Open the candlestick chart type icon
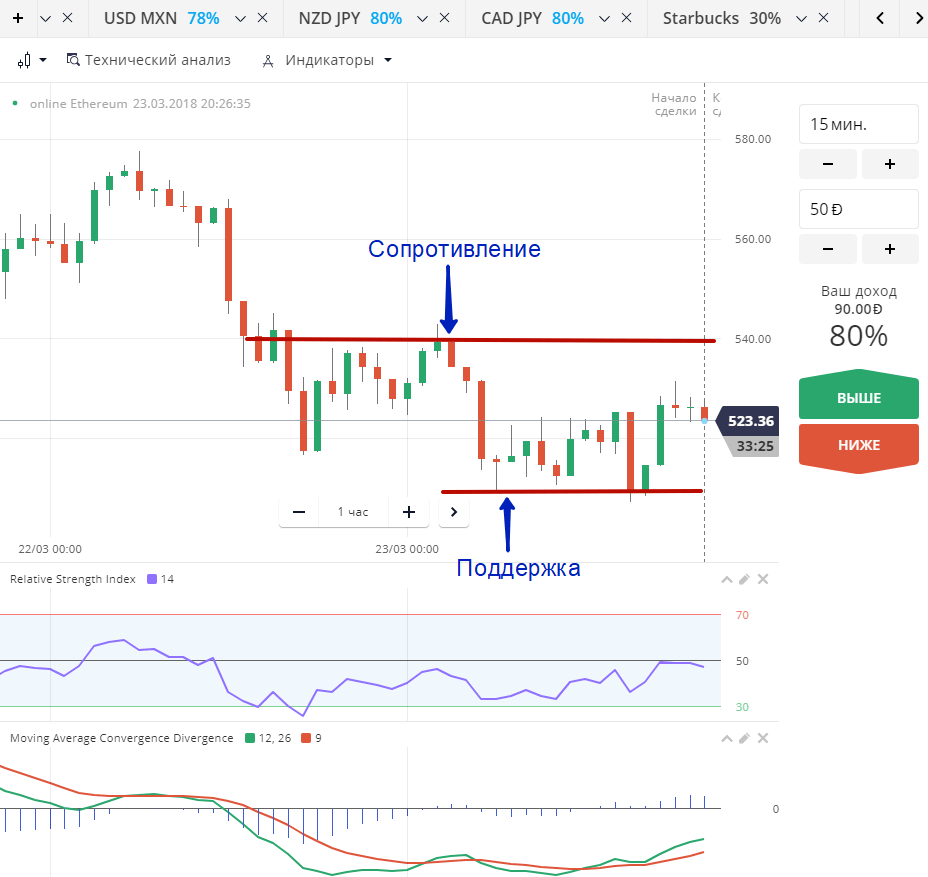The height and width of the screenshot is (877, 928). click(x=22, y=59)
